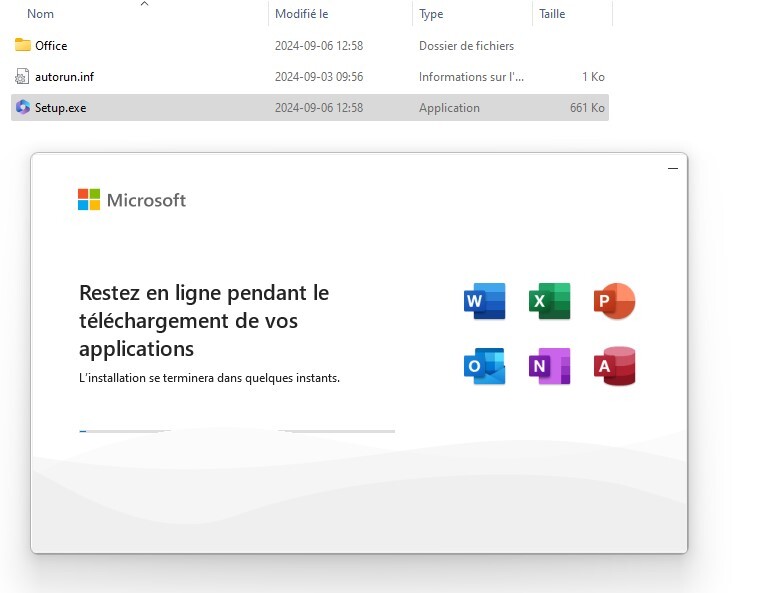Minimize the Office installer window
This screenshot has width=770, height=593.
pyautogui.click(x=673, y=169)
